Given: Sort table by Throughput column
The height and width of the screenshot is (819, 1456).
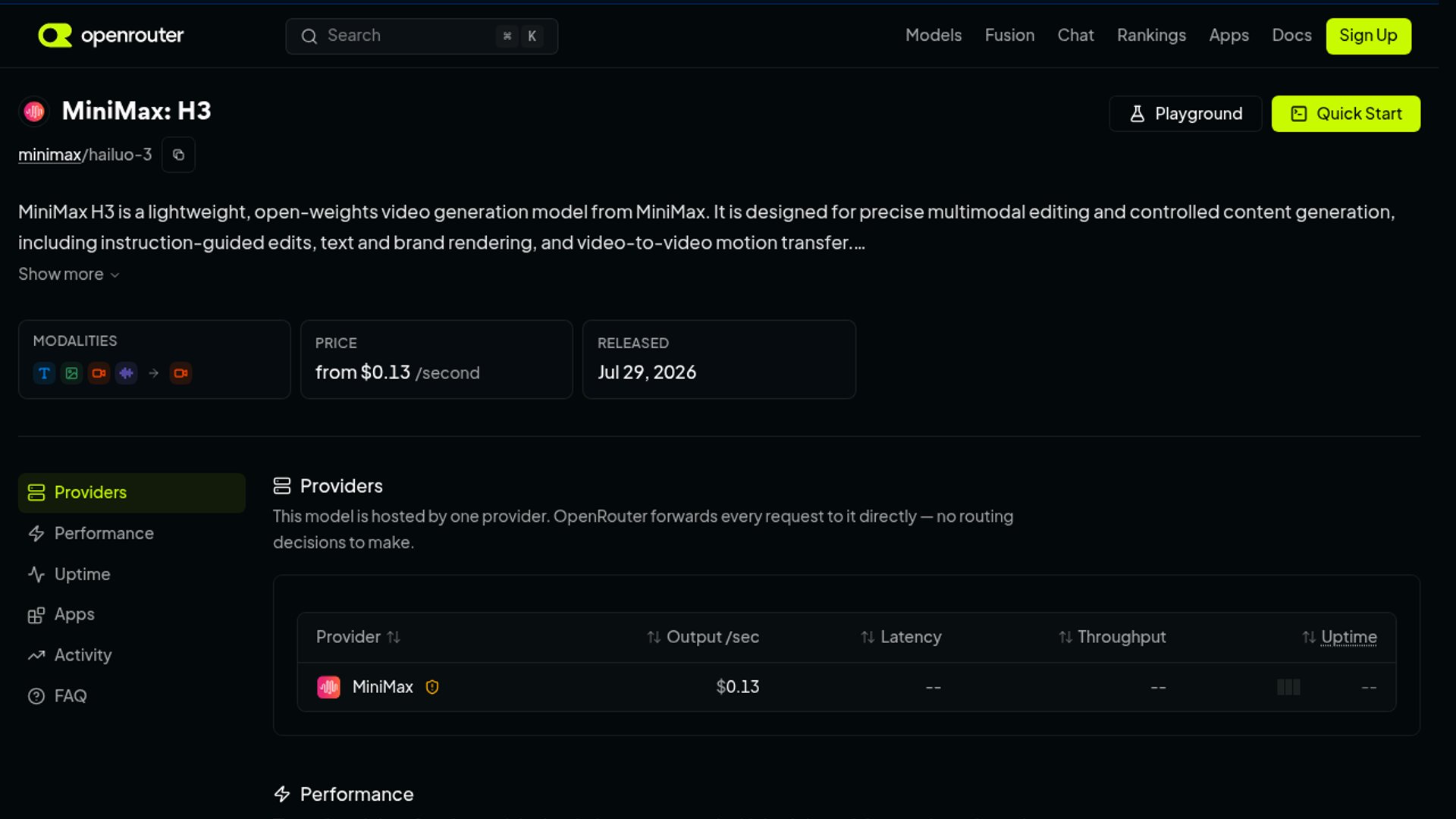Looking at the screenshot, I should click(1112, 637).
